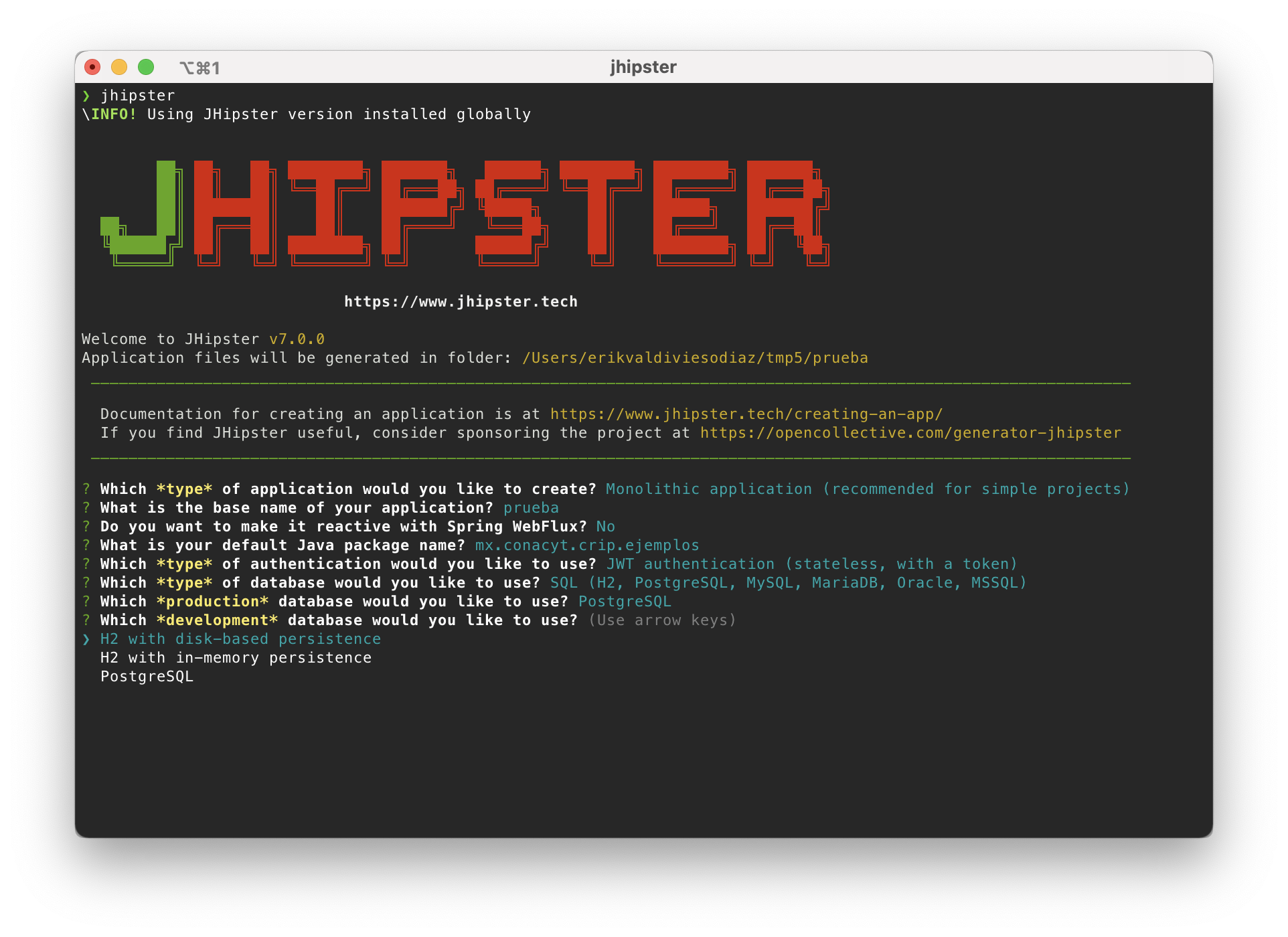Screen dimensions: 1288x937
Task: Click the selection arrow beside H2 disk-based
Action: (x=86, y=639)
